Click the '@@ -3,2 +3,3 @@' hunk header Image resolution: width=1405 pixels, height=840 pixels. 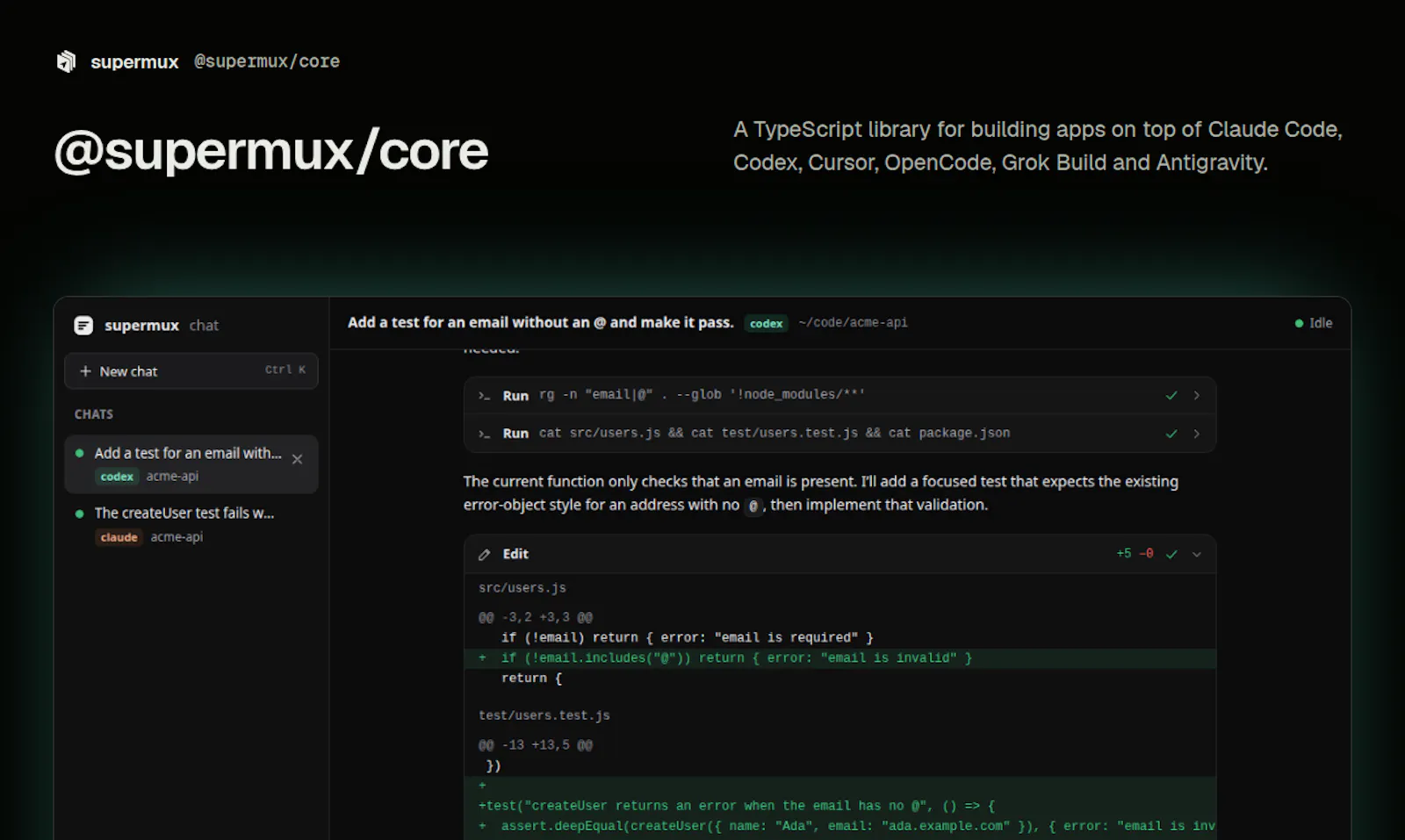coord(536,618)
